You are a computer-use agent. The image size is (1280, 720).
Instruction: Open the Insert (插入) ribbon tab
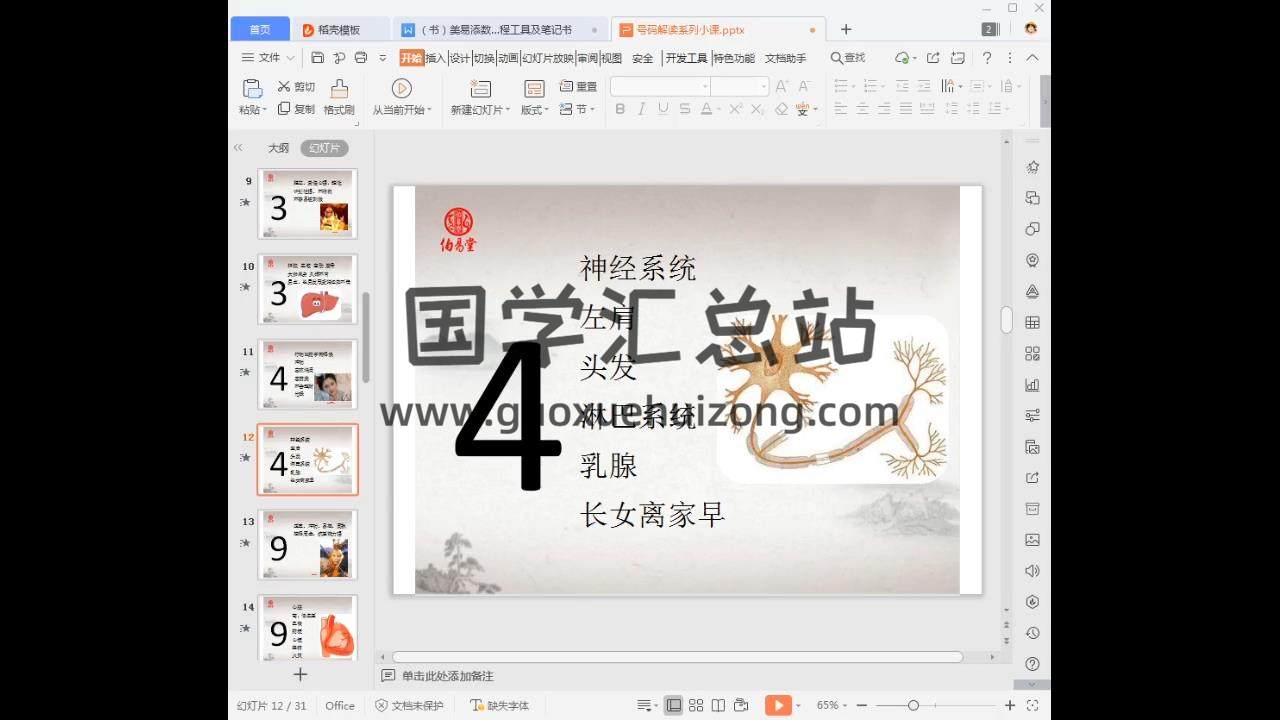[435, 58]
